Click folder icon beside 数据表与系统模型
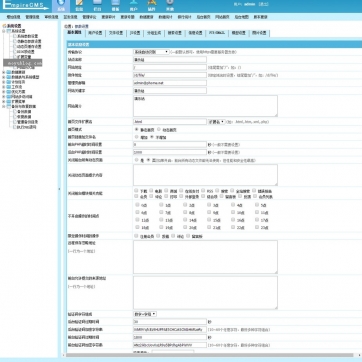Screen dimensions: 362x362 pyautogui.click(x=9, y=77)
